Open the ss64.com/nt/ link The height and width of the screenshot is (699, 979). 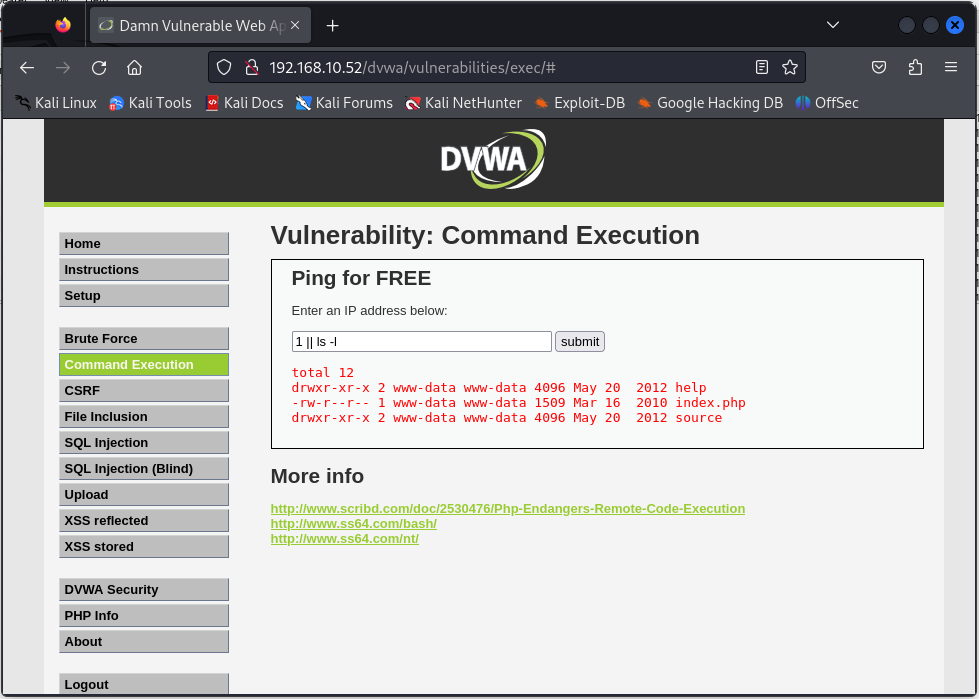345,539
